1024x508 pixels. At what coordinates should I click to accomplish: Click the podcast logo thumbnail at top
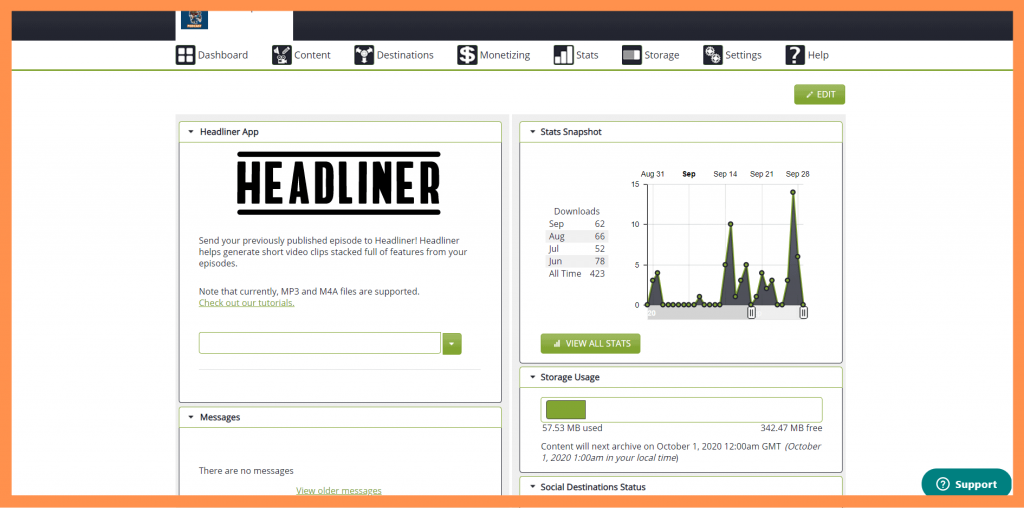click(195, 20)
